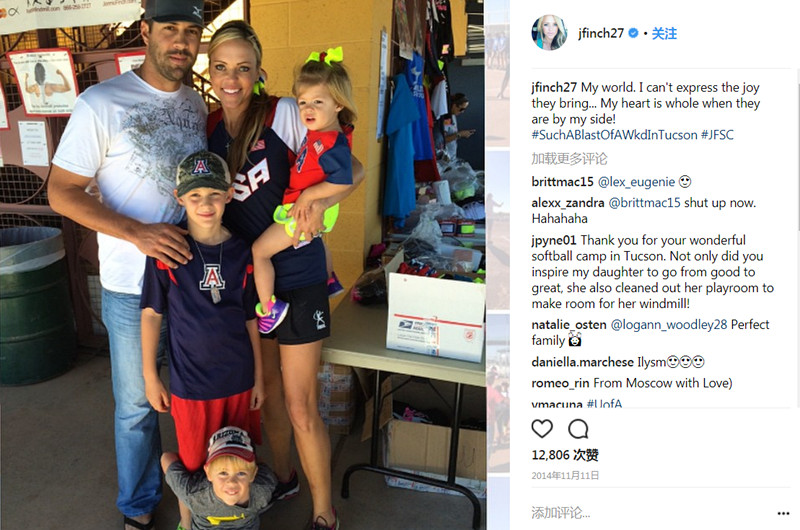Open the @lex_eugenie mention
Viewport: 800px width, 530px height.
636,182
